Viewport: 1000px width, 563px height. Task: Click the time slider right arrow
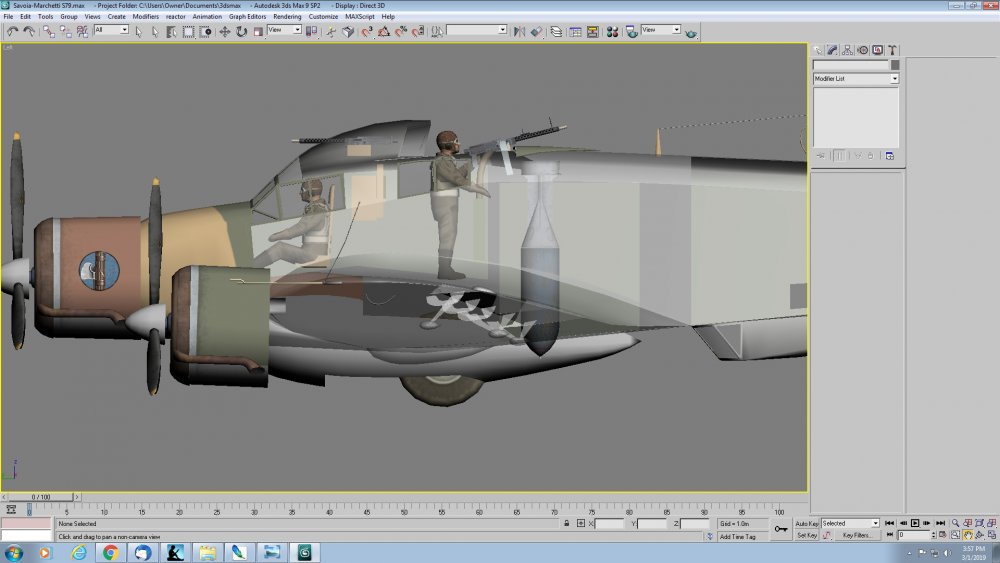[77, 497]
